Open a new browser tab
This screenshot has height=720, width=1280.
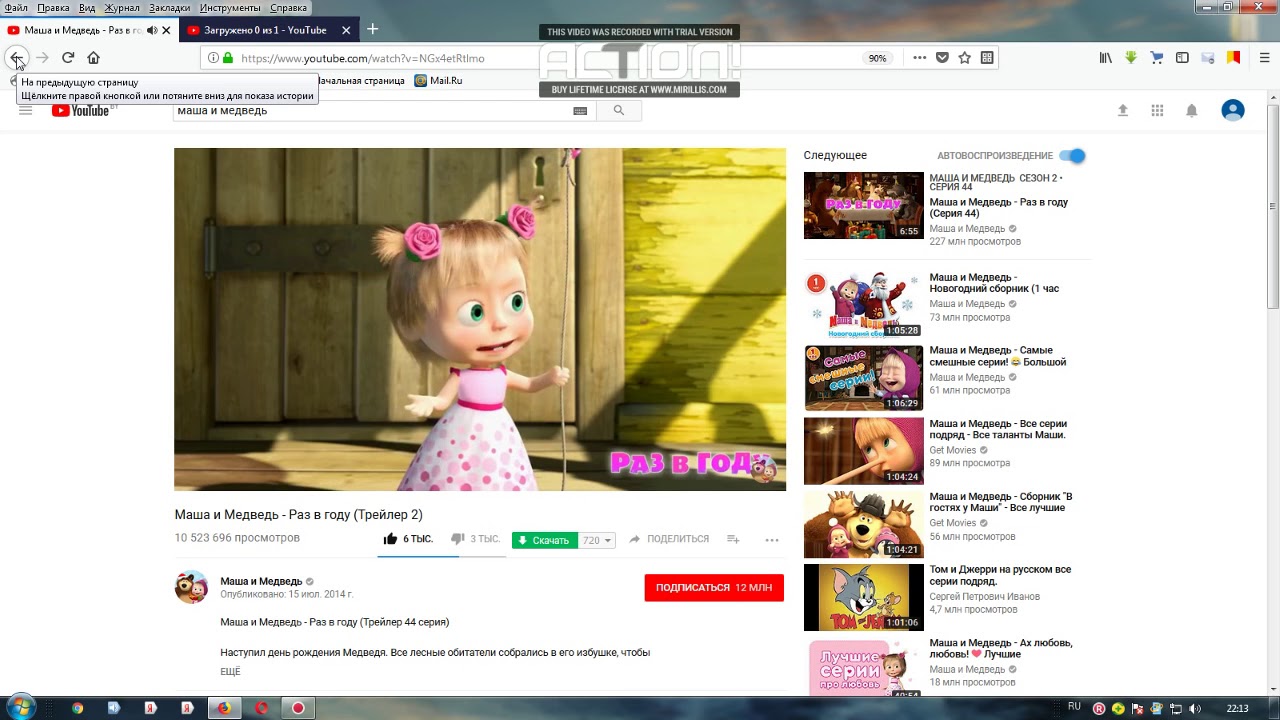click(x=372, y=29)
